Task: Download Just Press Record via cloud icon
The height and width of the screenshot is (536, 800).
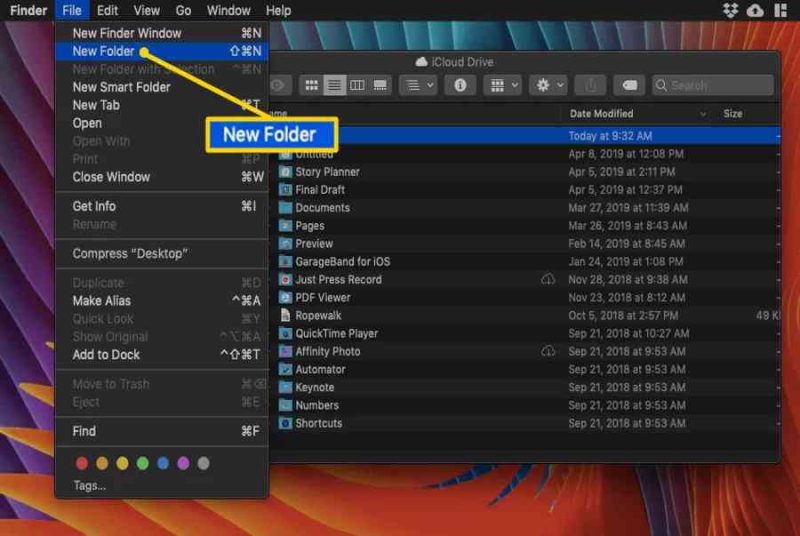Action: coord(548,279)
